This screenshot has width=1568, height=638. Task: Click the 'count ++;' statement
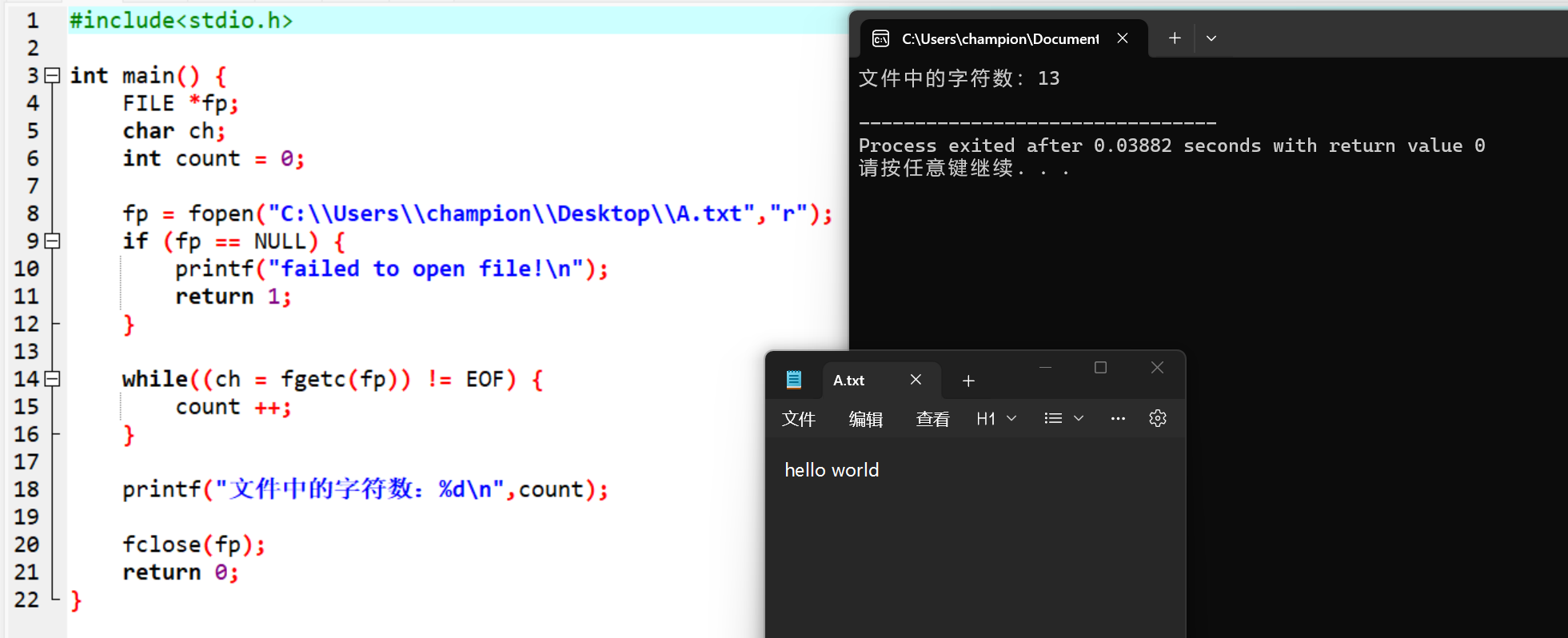(233, 407)
